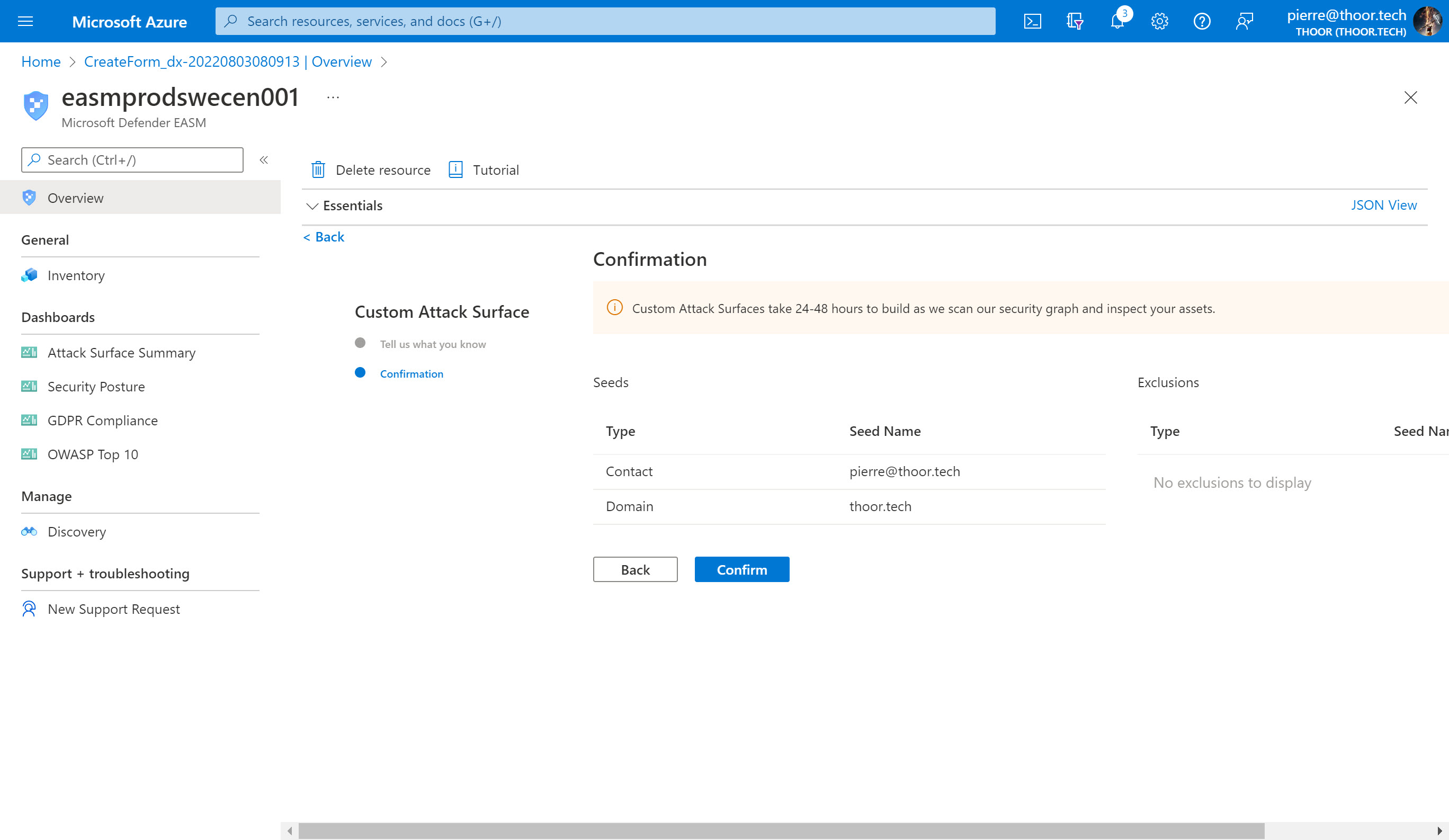1449x840 pixels.
Task: Click the Microsoft Defender EASM shield icon
Action: click(x=35, y=106)
